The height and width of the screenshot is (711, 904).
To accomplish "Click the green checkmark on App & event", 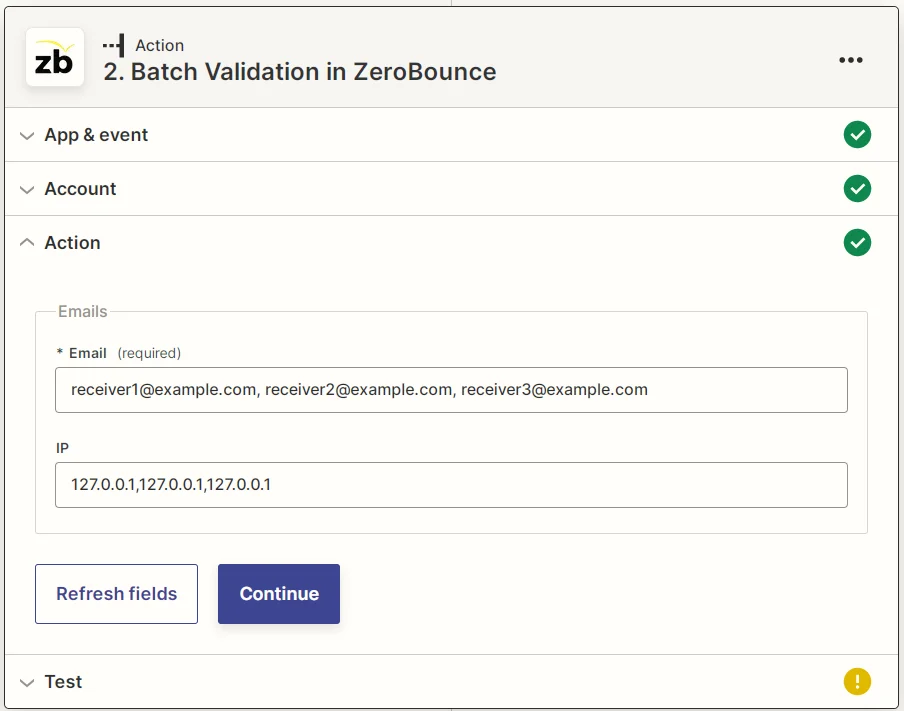I will pyautogui.click(x=857, y=134).
